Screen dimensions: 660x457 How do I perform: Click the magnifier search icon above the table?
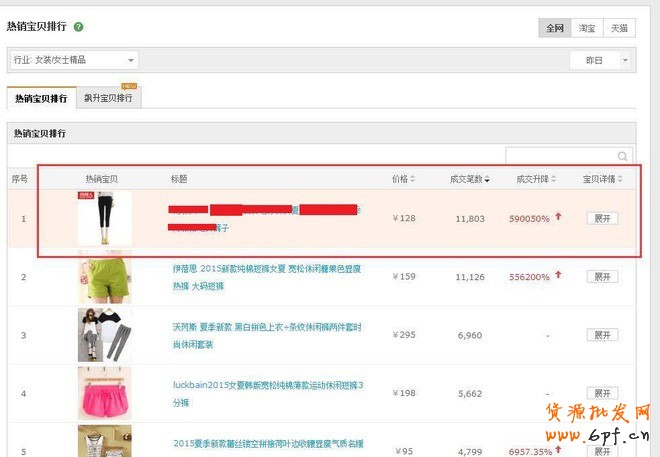click(x=623, y=157)
